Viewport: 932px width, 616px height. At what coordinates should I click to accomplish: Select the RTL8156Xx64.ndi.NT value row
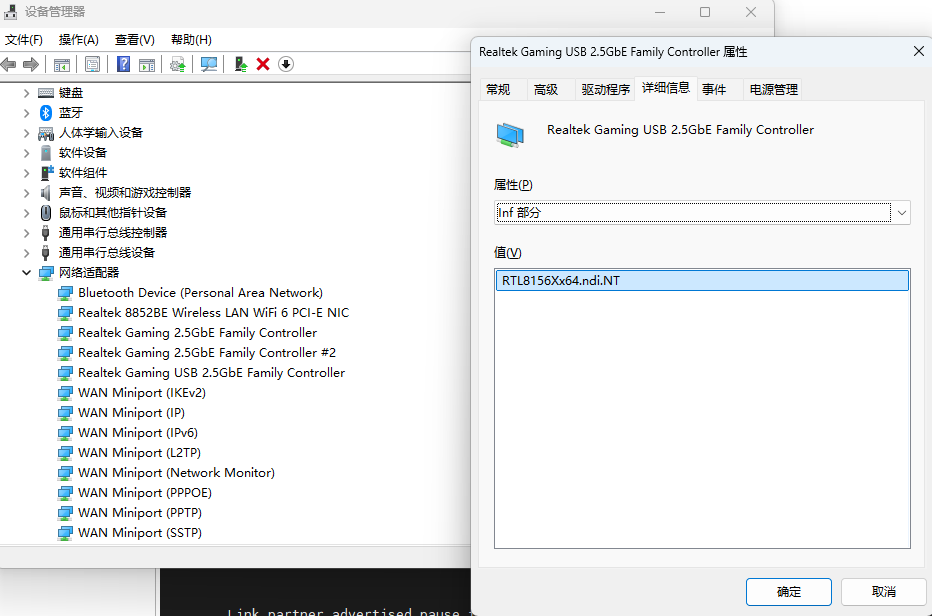point(702,281)
